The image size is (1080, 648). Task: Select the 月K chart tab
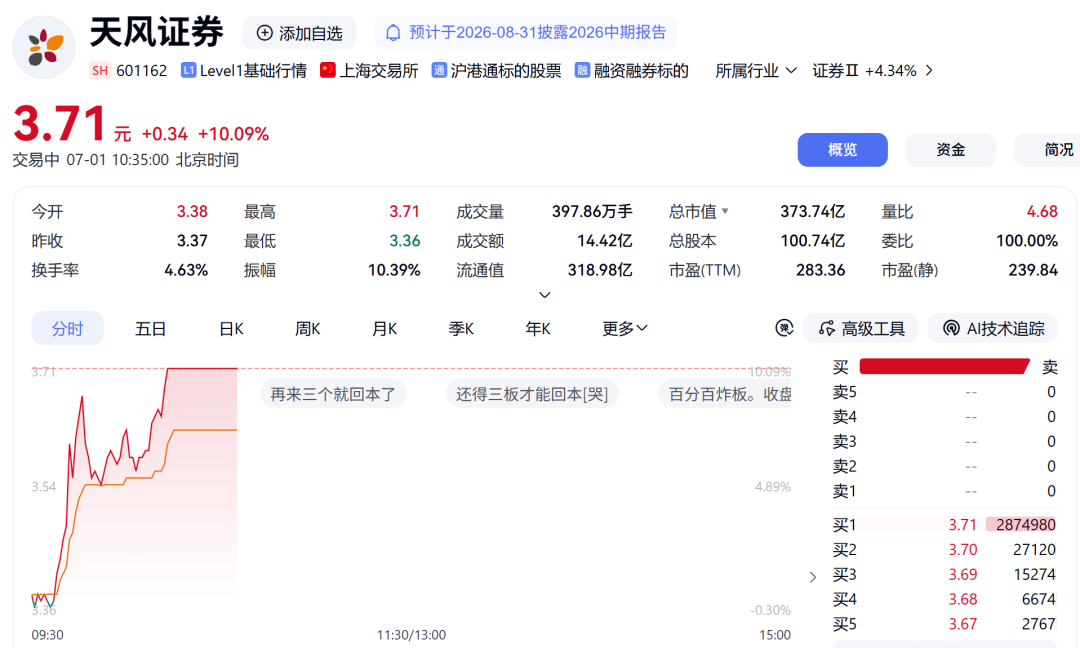(384, 328)
